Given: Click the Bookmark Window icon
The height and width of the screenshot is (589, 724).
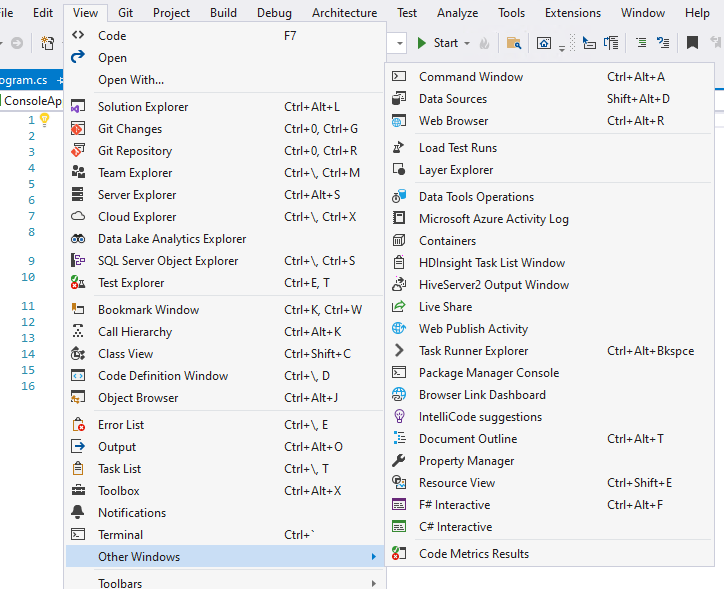Looking at the screenshot, I should [78, 309].
